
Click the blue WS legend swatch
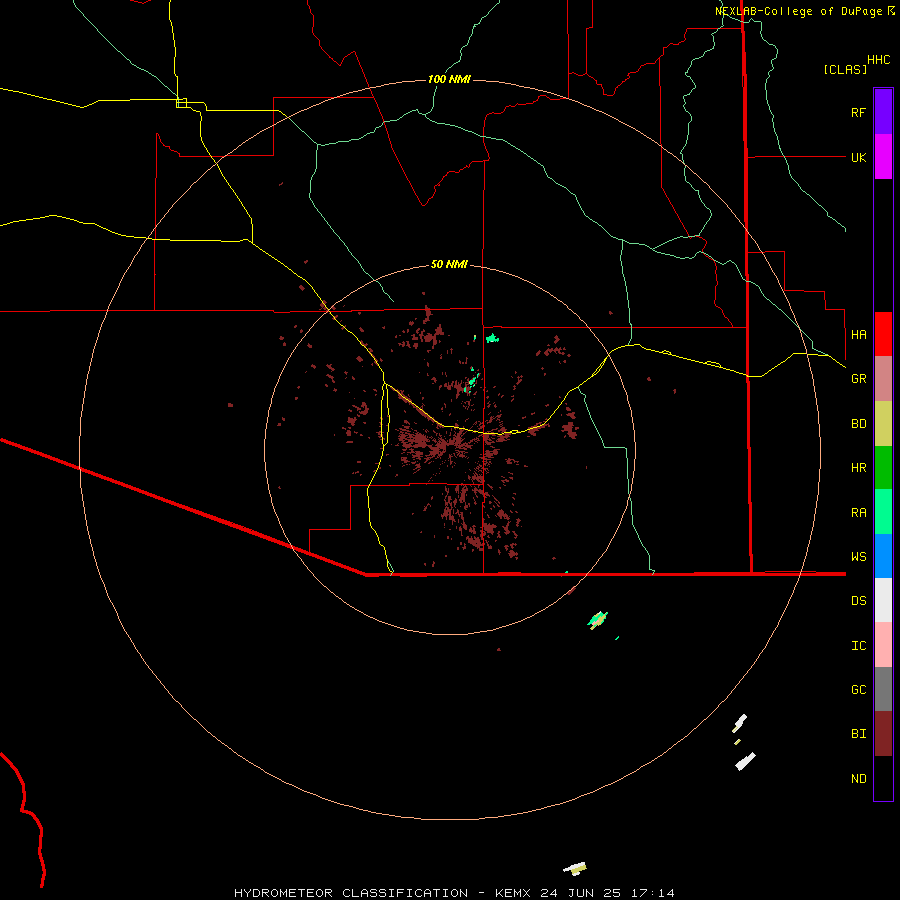[883, 556]
